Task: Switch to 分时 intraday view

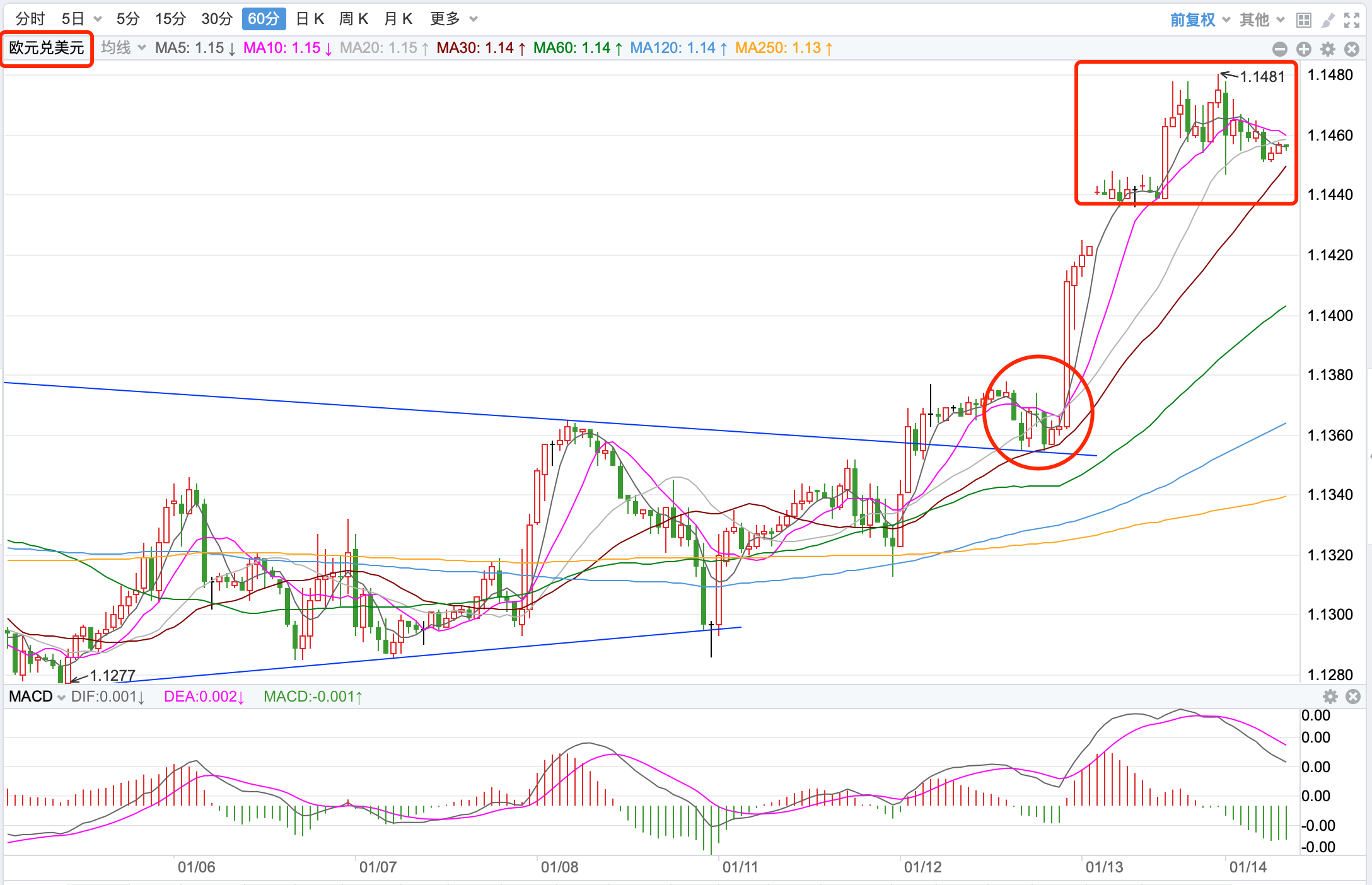Action: tap(30, 19)
